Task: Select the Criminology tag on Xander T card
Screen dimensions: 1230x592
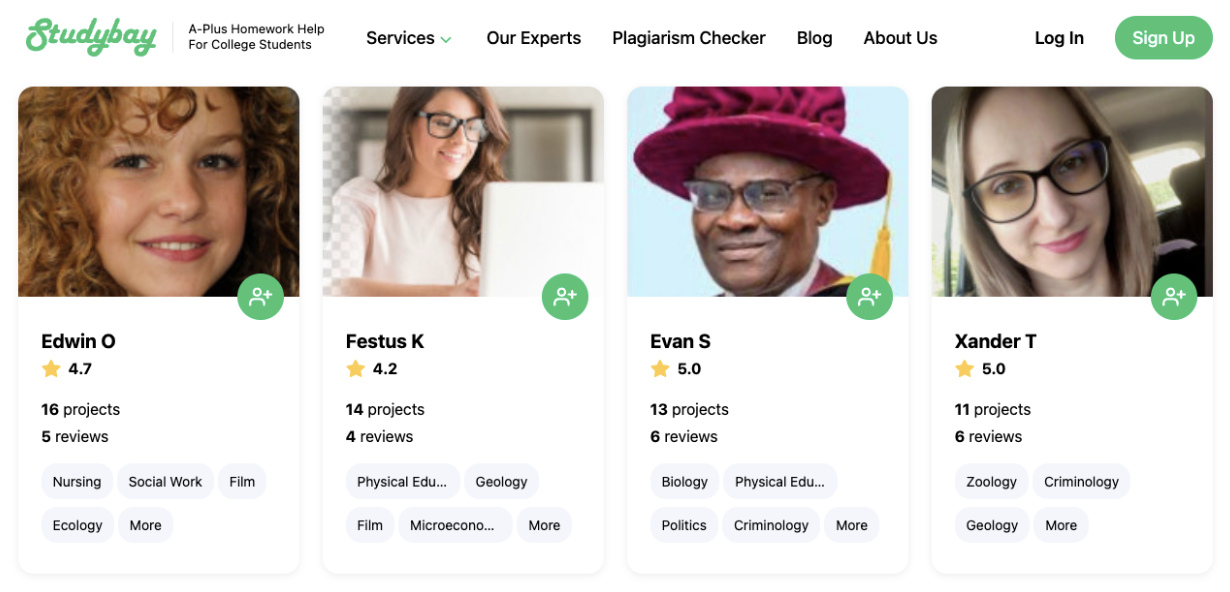Action: coord(1081,481)
